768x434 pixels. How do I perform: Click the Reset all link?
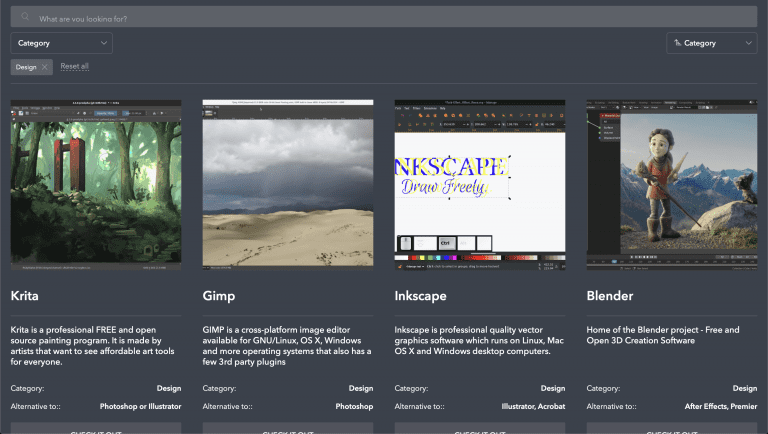point(74,66)
